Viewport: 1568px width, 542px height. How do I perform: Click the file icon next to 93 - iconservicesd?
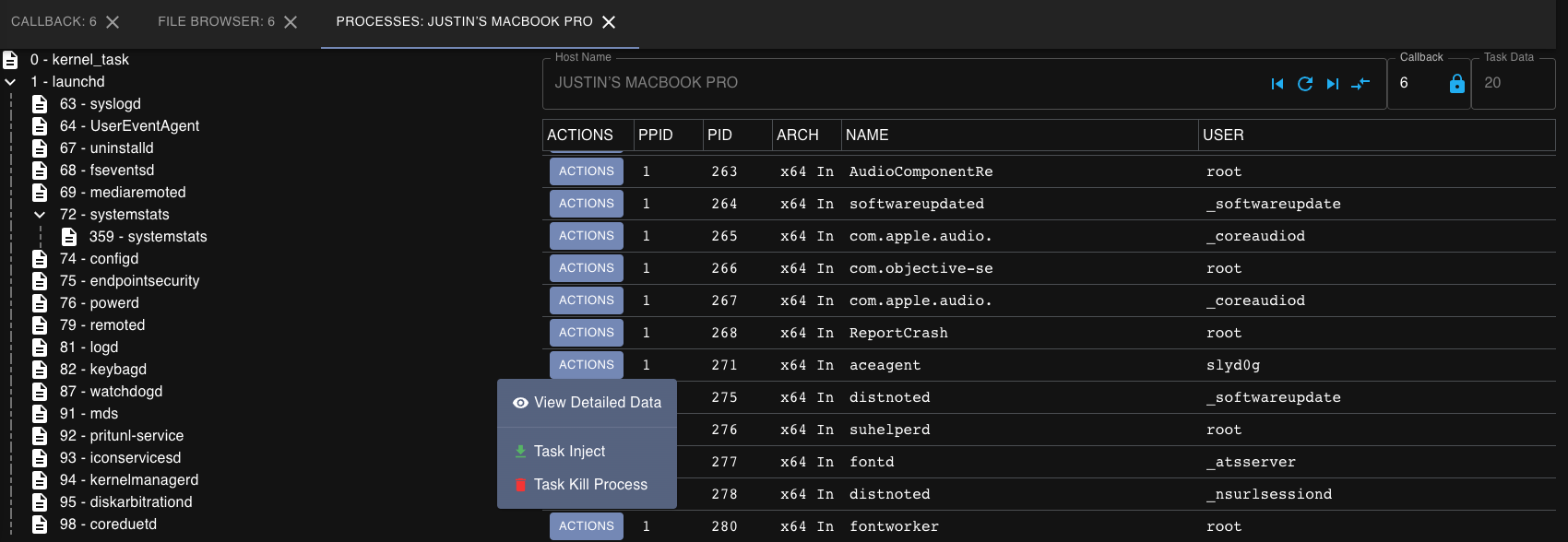tap(40, 458)
